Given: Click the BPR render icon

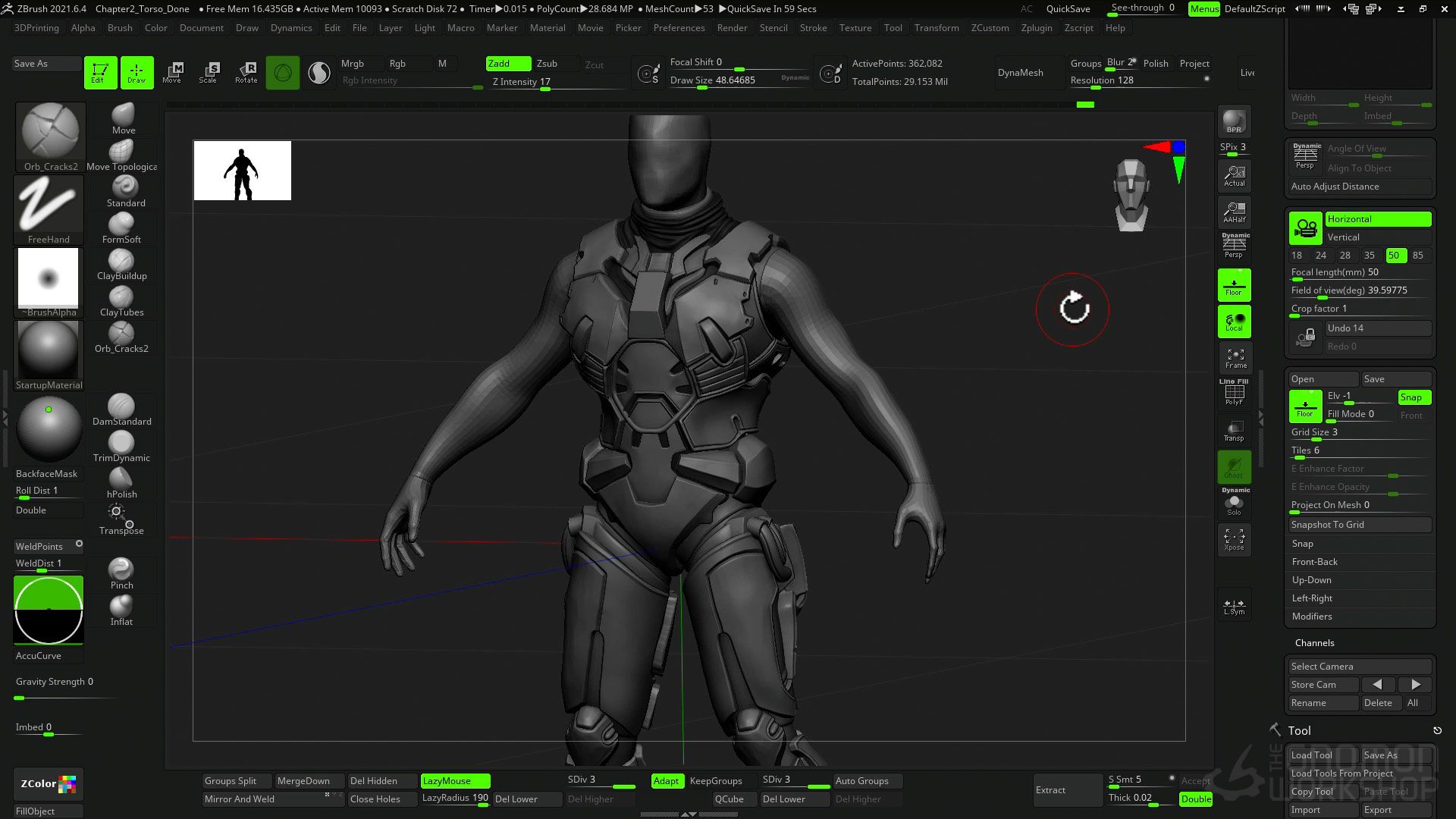Looking at the screenshot, I should (x=1234, y=121).
